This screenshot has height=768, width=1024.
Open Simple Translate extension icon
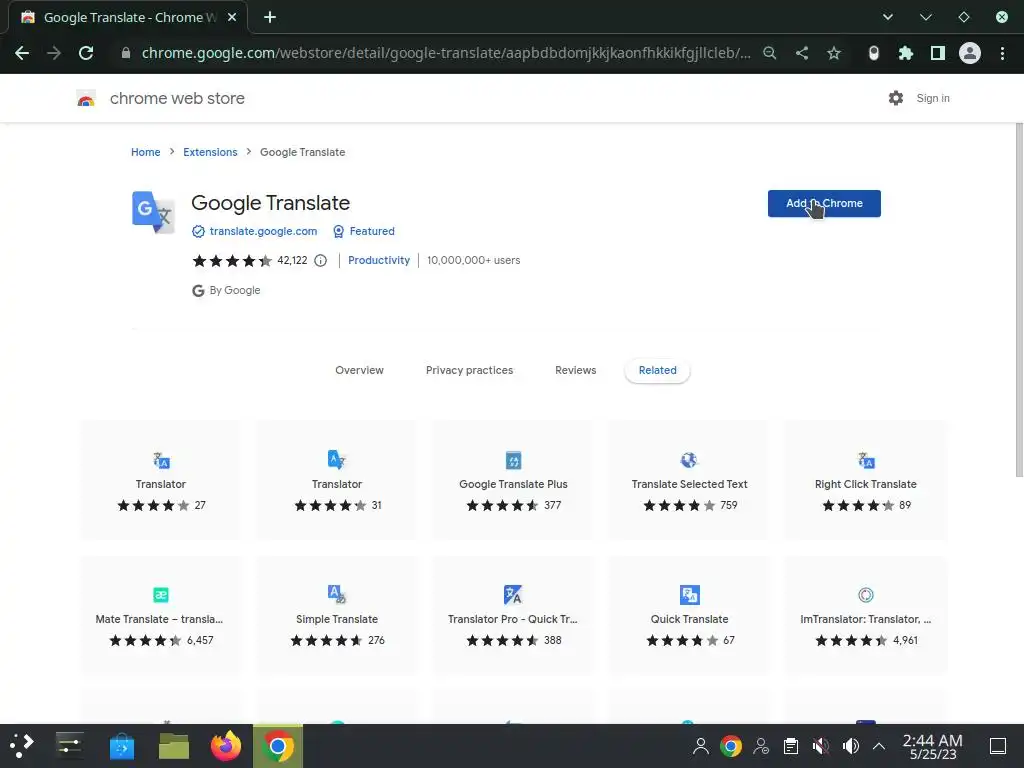pos(337,594)
